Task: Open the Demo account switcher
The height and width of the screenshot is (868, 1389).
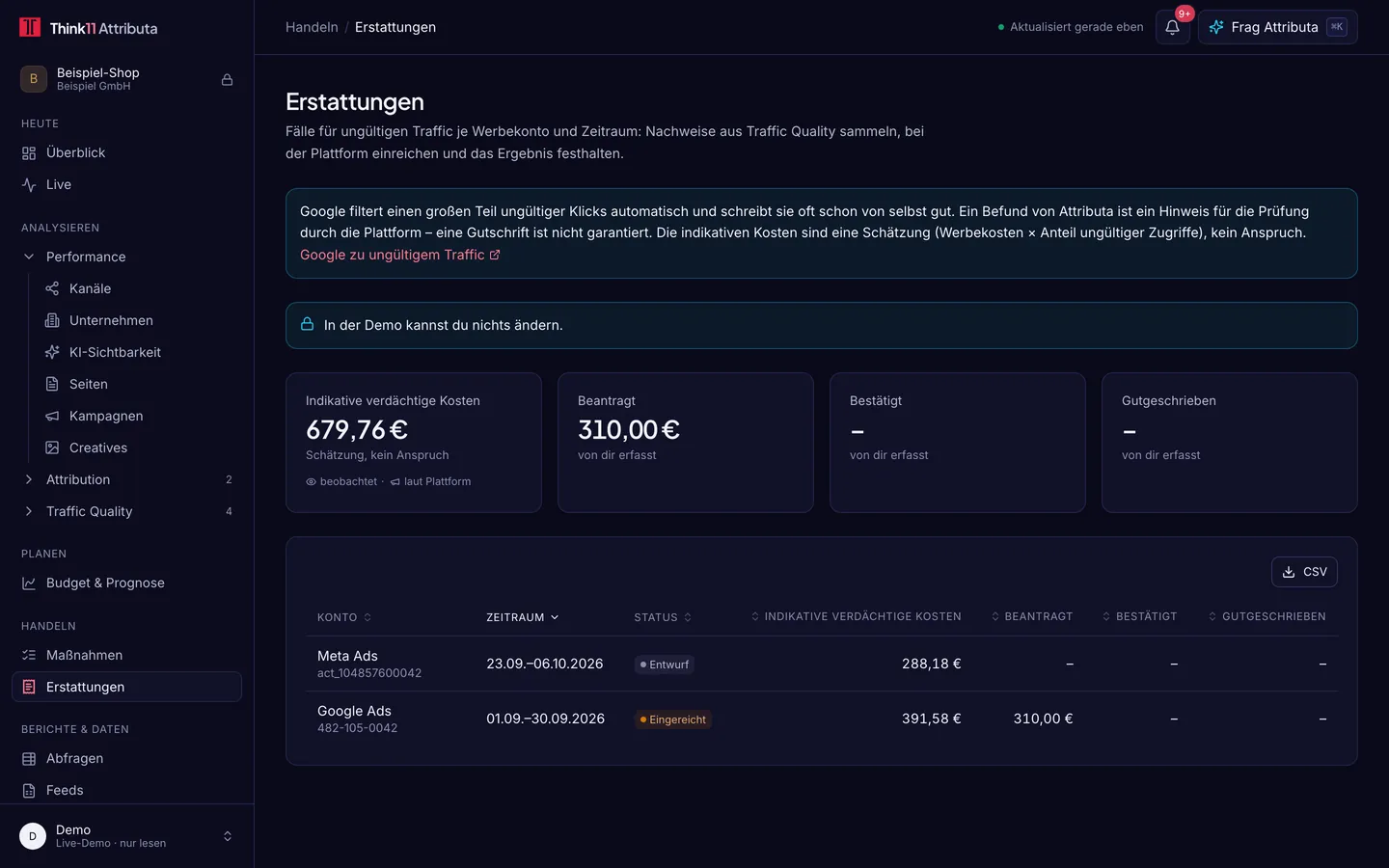Action: (126, 836)
